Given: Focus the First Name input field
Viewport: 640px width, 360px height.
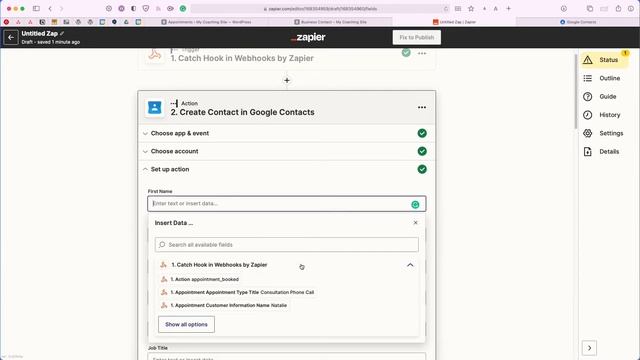Looking at the screenshot, I should pos(287,204).
